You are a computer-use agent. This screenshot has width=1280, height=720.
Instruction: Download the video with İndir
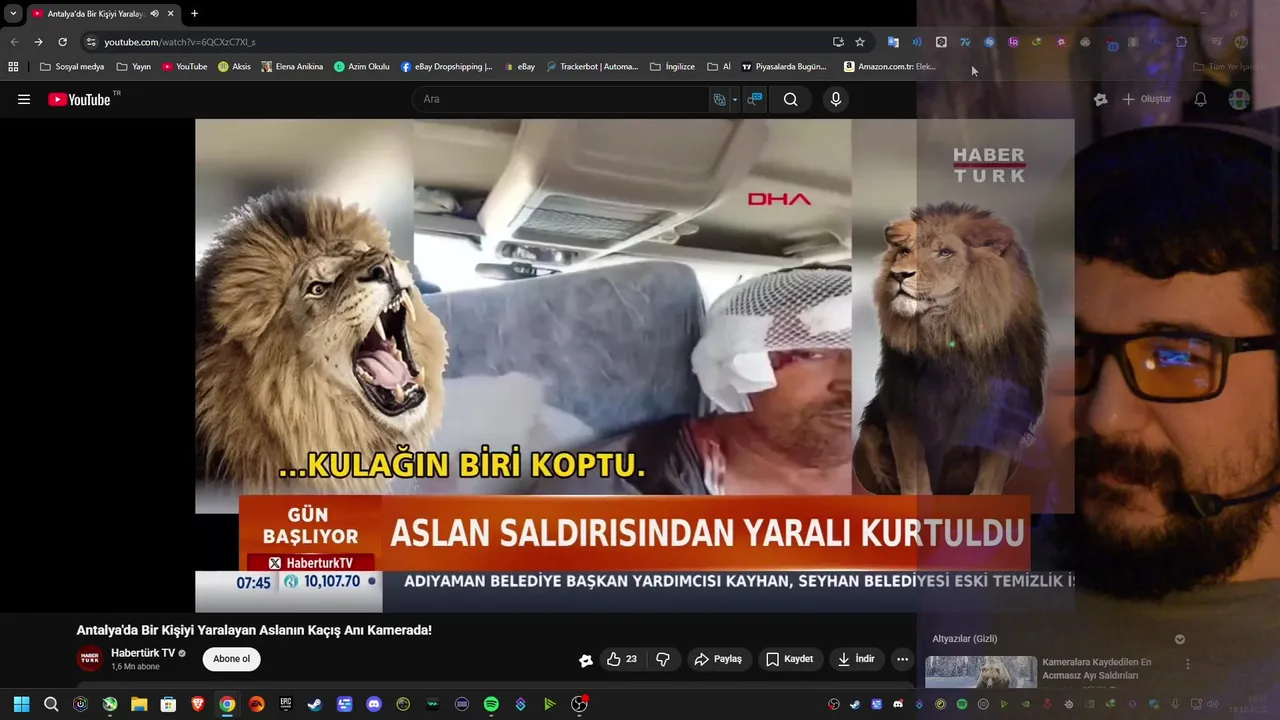pos(856,659)
